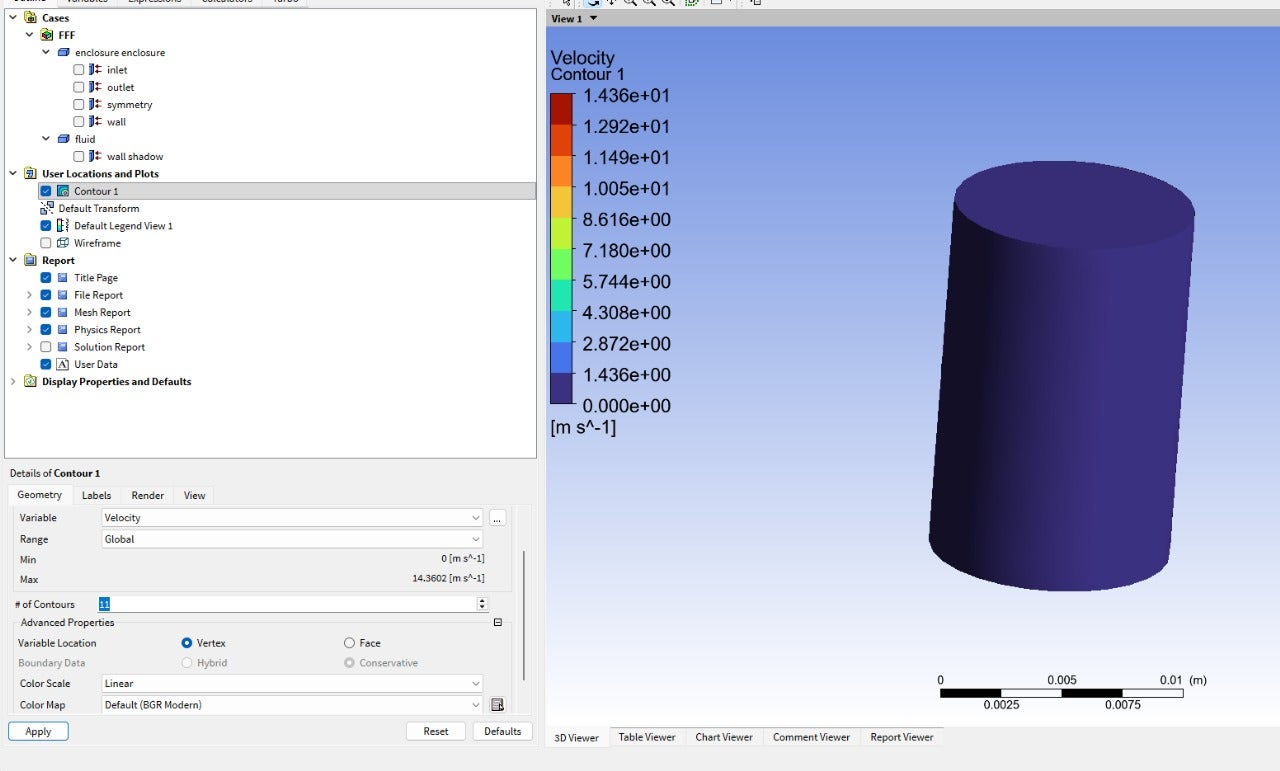Open the Chart Viewer tab

point(724,737)
